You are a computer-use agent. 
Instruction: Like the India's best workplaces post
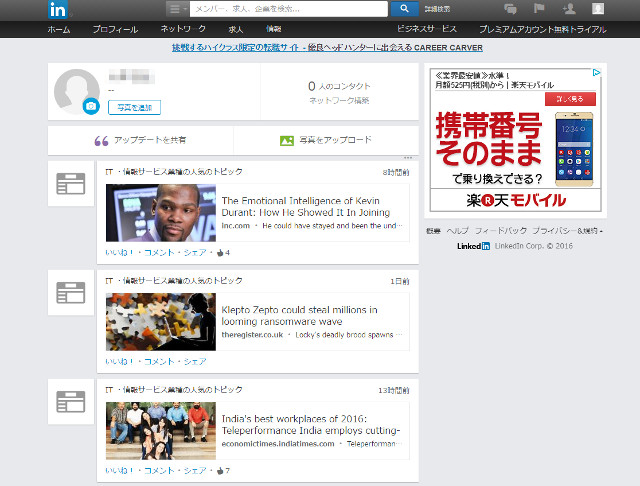click(x=119, y=470)
